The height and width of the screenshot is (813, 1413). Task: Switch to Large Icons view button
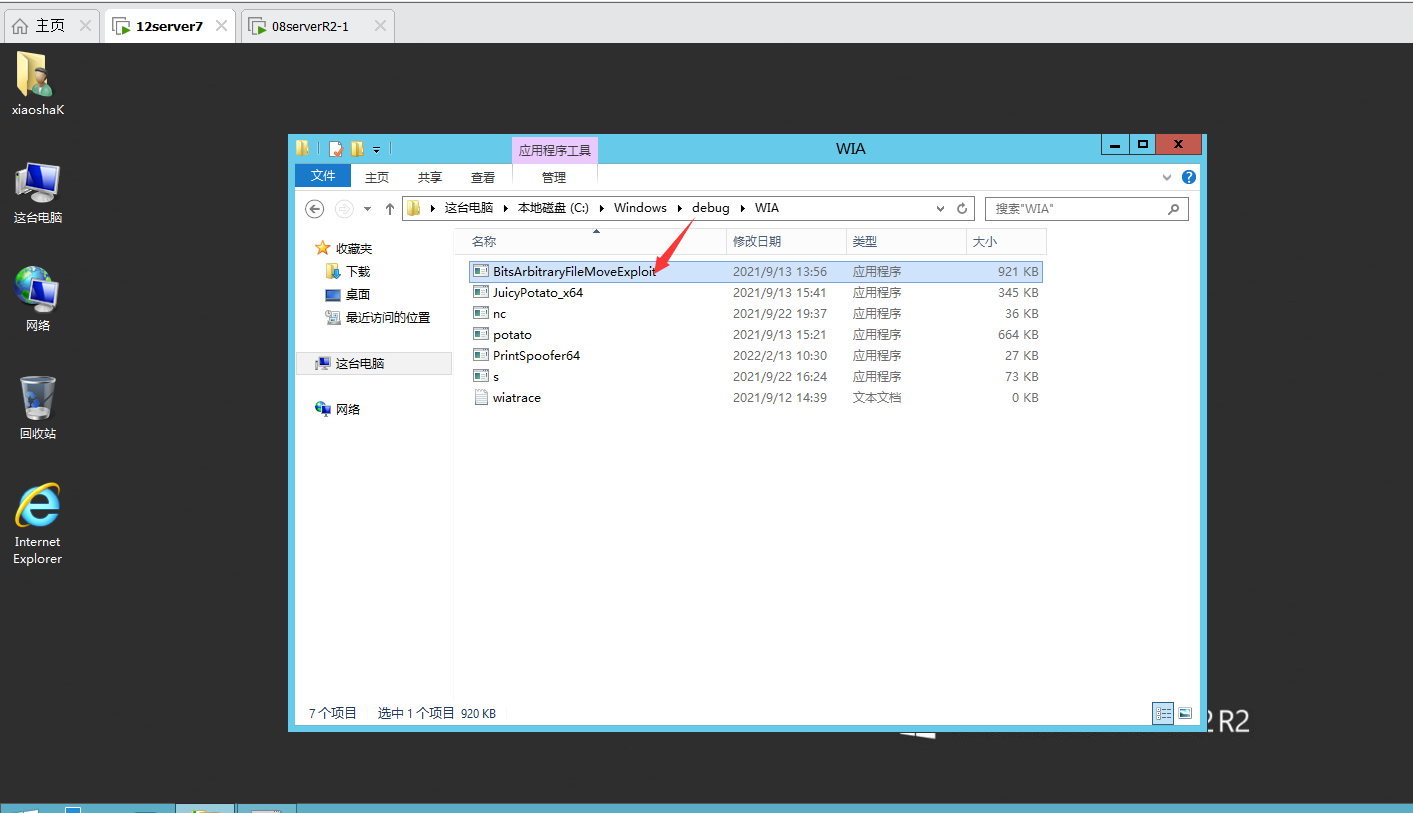click(1185, 713)
